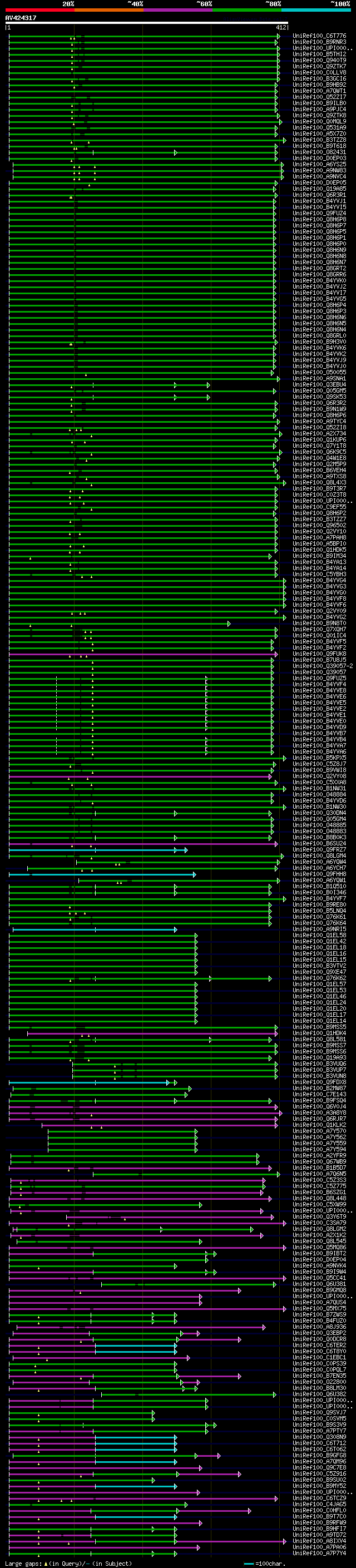356x1568 pixels.
Task: Select hit label UniRef100_Q7XQH7
Action: coord(319,630)
